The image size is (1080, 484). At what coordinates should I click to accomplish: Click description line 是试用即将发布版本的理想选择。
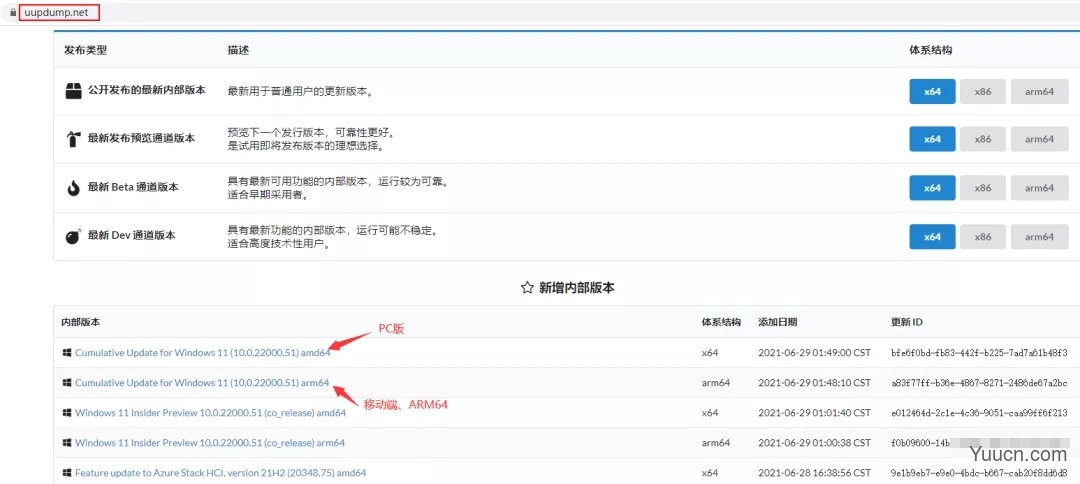(305, 146)
